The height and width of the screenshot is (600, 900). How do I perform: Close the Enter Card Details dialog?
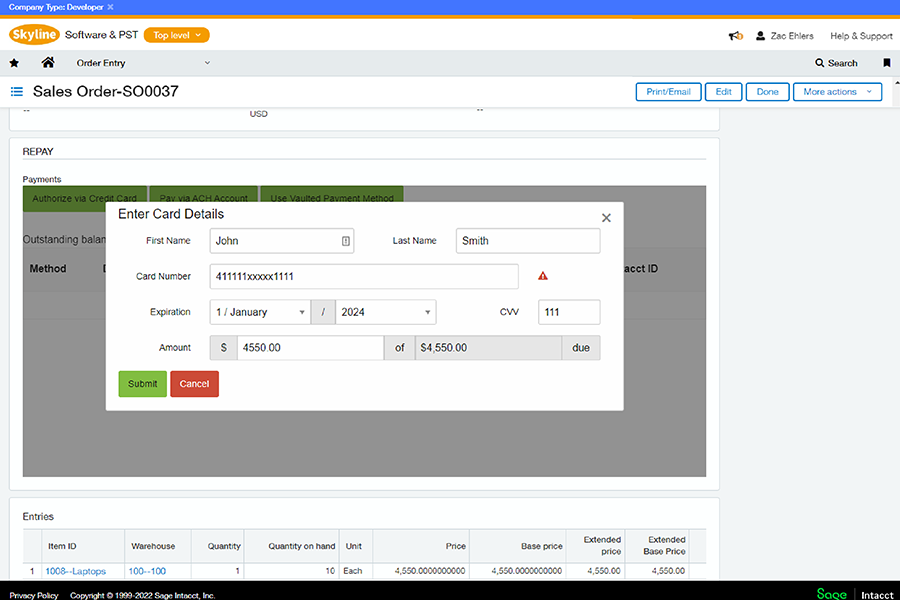(x=606, y=218)
